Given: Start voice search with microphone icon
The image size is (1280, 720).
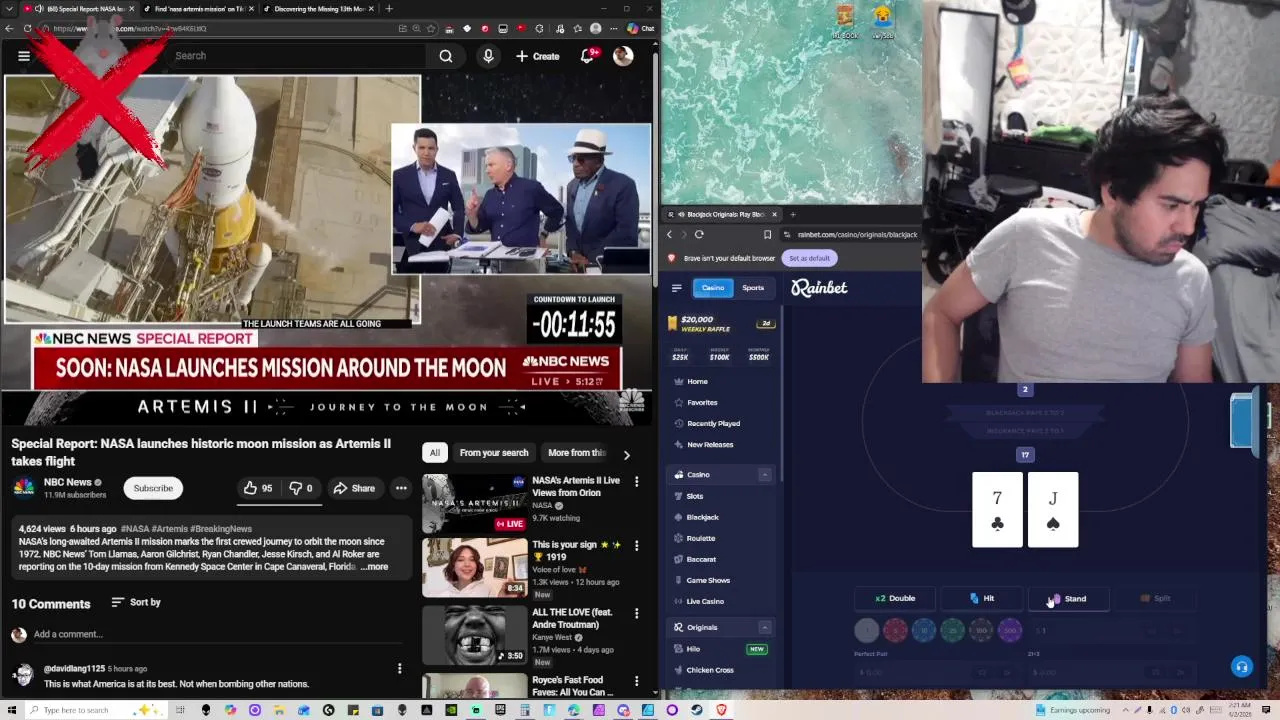Looking at the screenshot, I should [x=488, y=56].
